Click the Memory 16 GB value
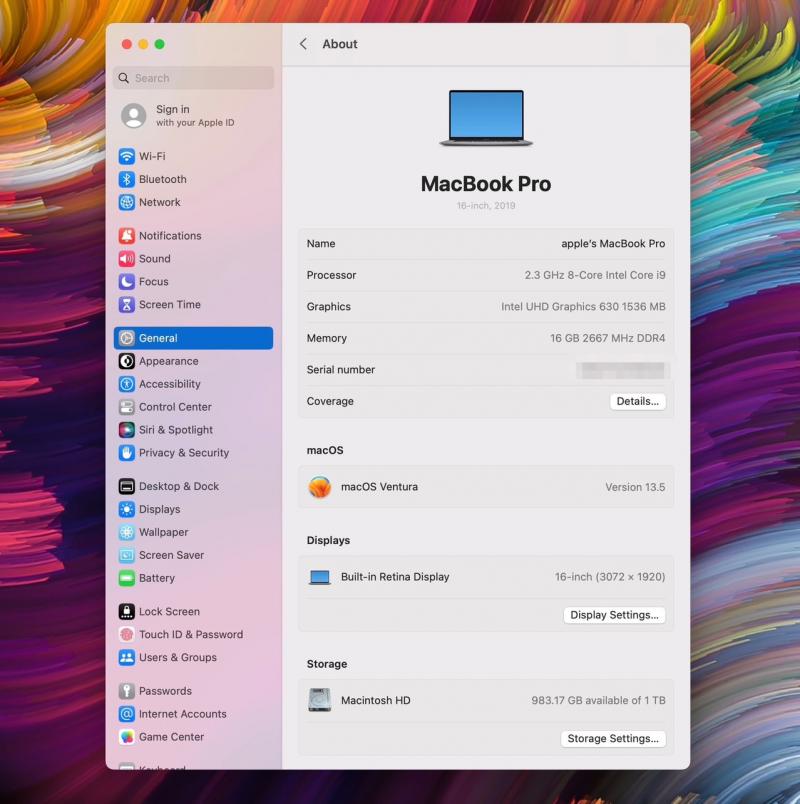800x804 pixels. 607,338
